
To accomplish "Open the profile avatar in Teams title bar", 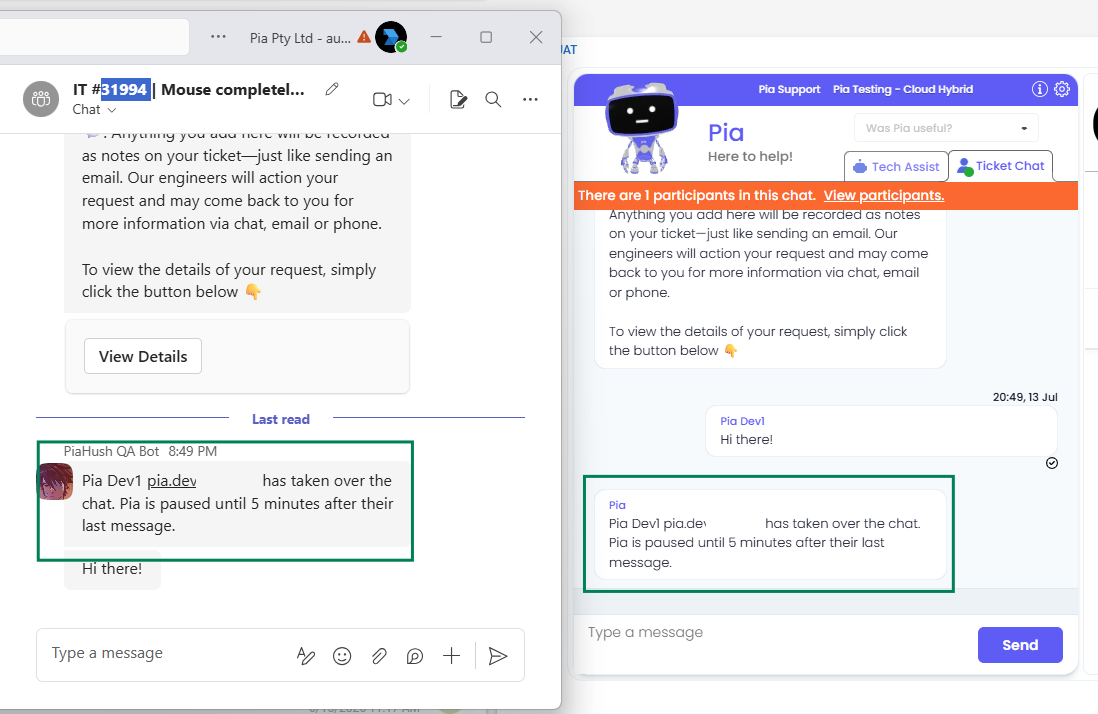I will coord(391,37).
